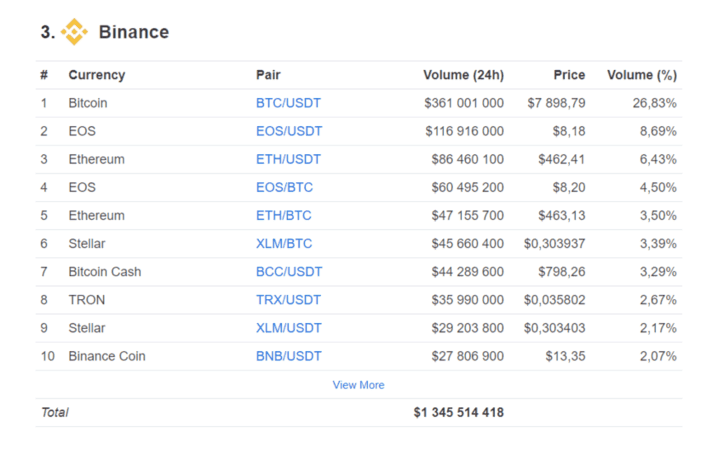The height and width of the screenshot is (450, 701).
Task: Click the 3,29% volume share
Action: click(x=658, y=272)
